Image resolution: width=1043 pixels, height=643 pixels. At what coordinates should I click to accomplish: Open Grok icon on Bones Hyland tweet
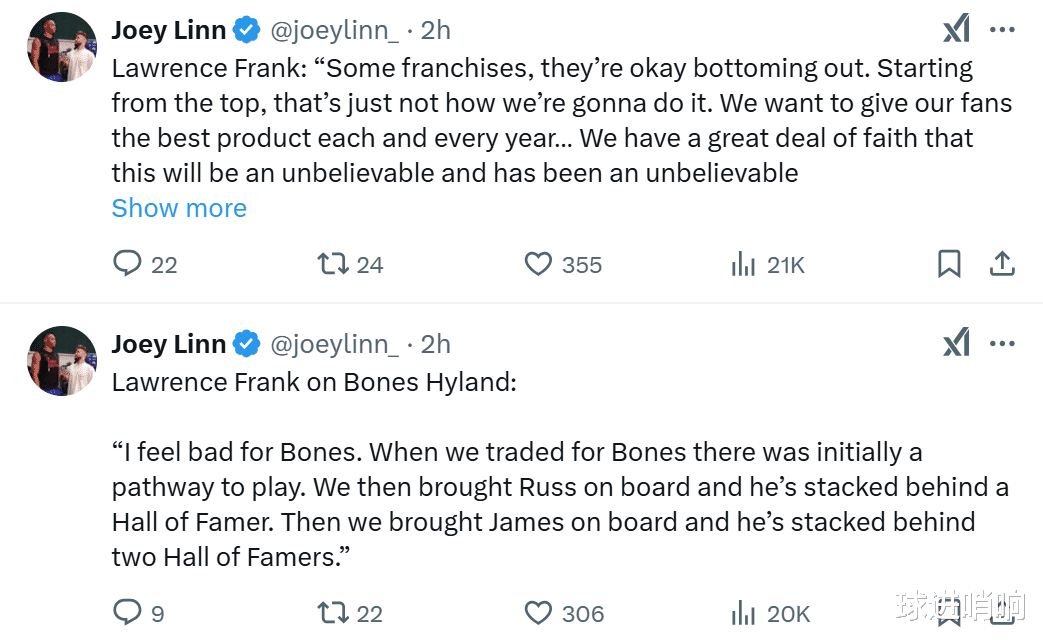[x=956, y=344]
